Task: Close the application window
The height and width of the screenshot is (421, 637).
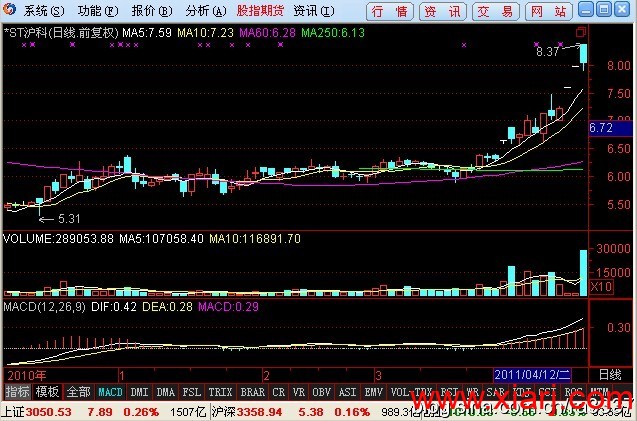Action: 622,10
